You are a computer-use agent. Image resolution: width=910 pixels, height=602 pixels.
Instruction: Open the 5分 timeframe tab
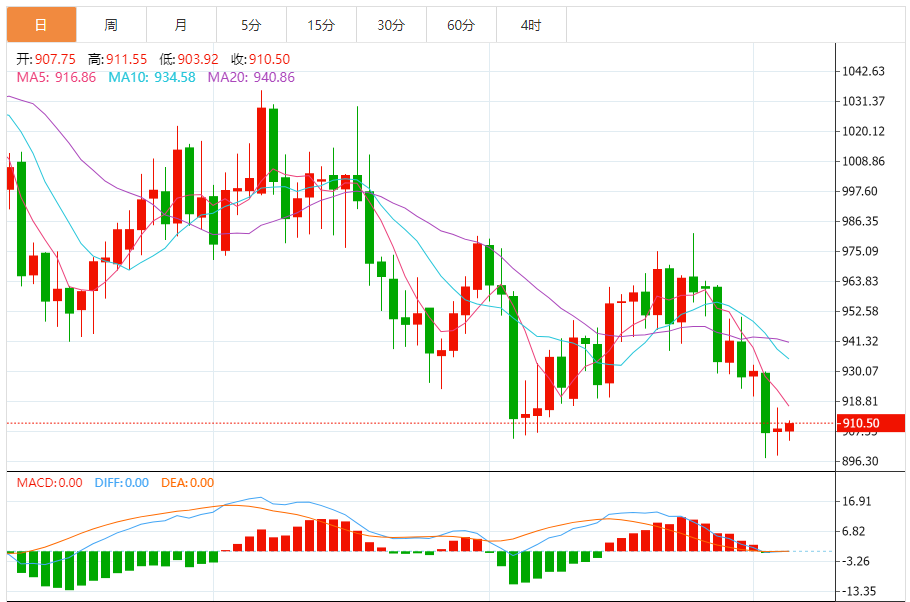tap(251, 25)
